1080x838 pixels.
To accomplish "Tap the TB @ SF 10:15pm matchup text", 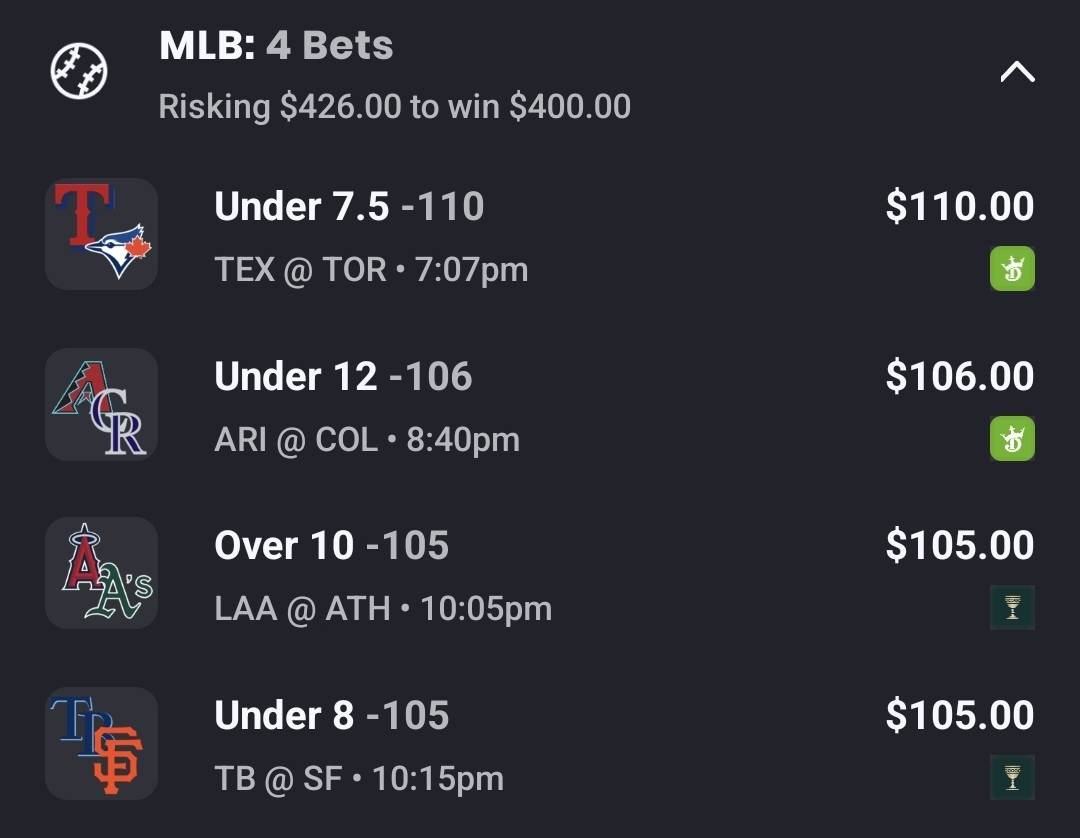I will coord(359,779).
